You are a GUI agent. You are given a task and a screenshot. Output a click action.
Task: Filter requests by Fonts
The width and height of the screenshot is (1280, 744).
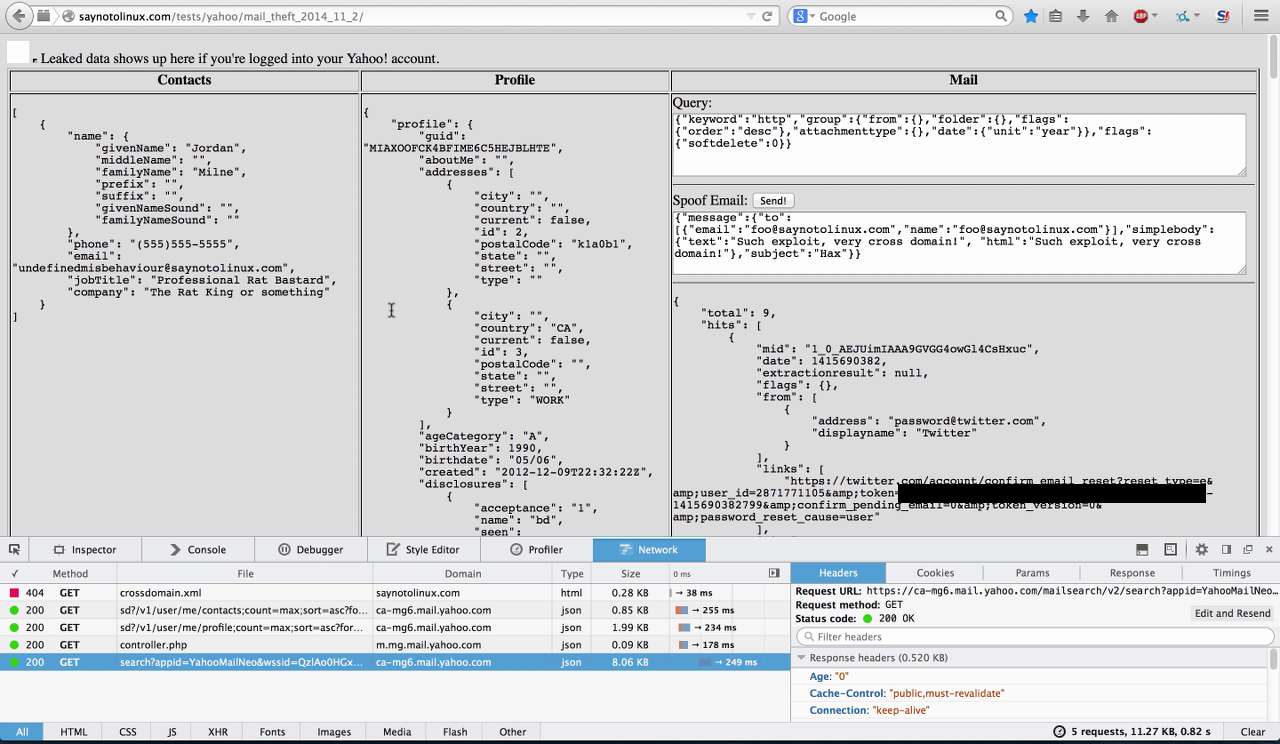(272, 732)
